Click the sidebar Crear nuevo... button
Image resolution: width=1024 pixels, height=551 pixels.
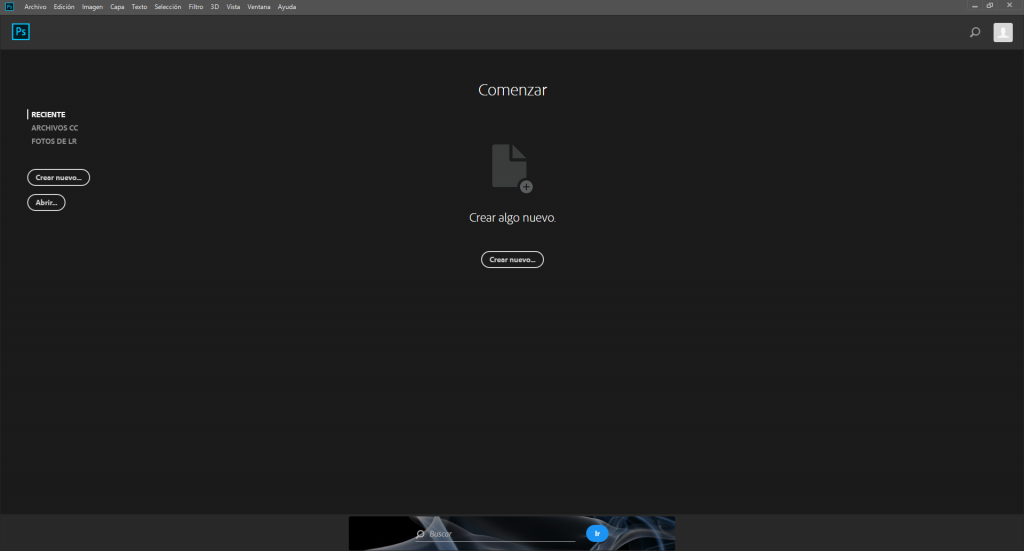click(x=58, y=178)
